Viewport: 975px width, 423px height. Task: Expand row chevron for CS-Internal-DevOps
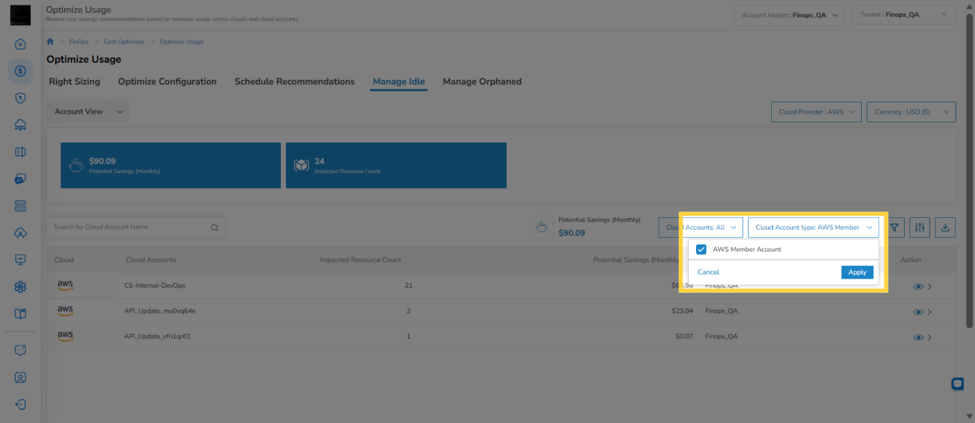930,286
